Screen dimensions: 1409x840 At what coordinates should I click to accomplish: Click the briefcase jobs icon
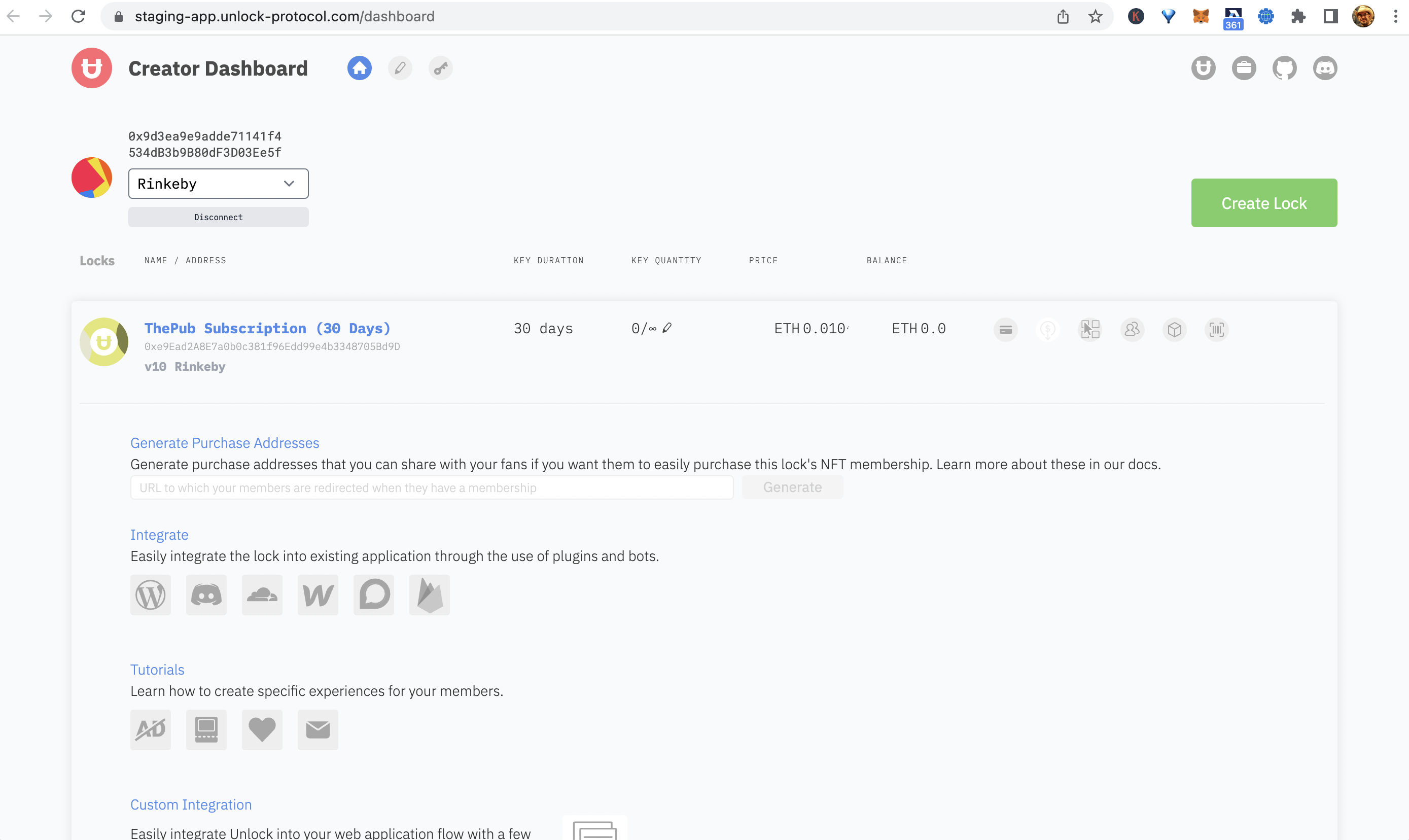[x=1244, y=68]
